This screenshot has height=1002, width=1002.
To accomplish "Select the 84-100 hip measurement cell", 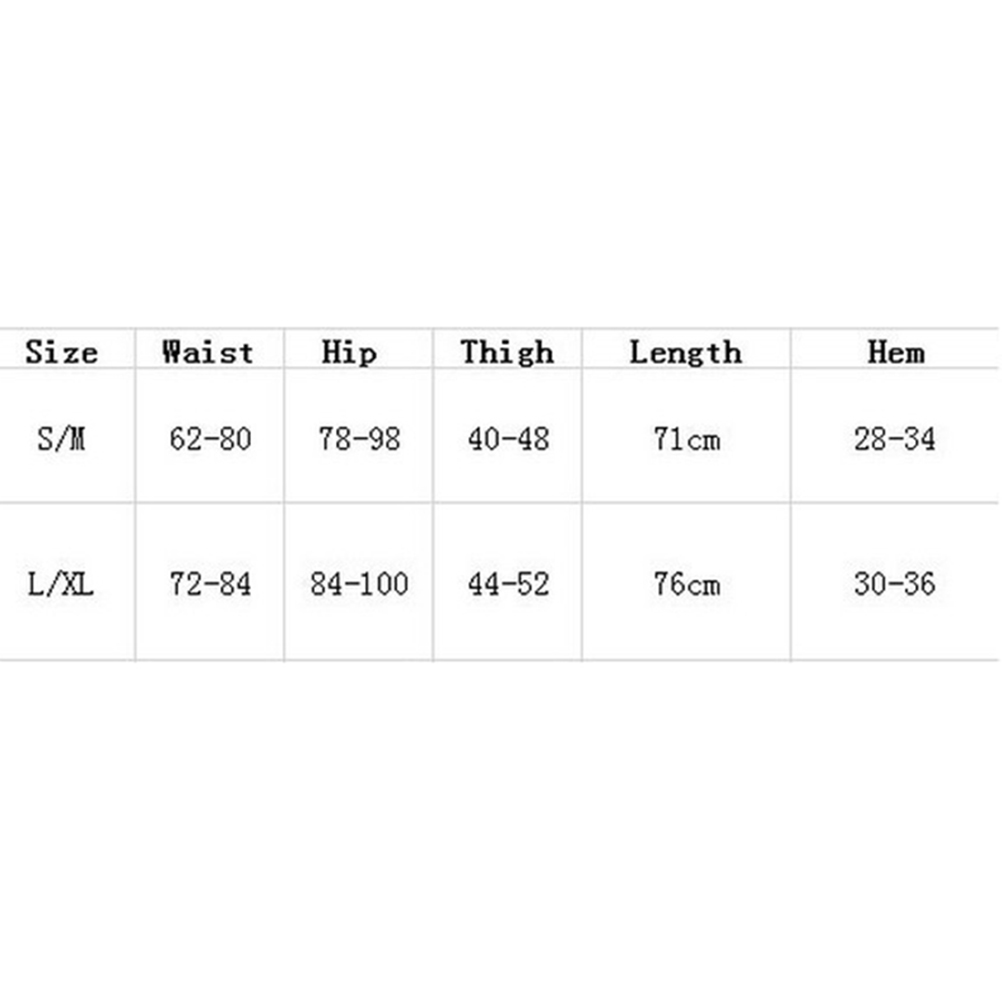I will (359, 584).
